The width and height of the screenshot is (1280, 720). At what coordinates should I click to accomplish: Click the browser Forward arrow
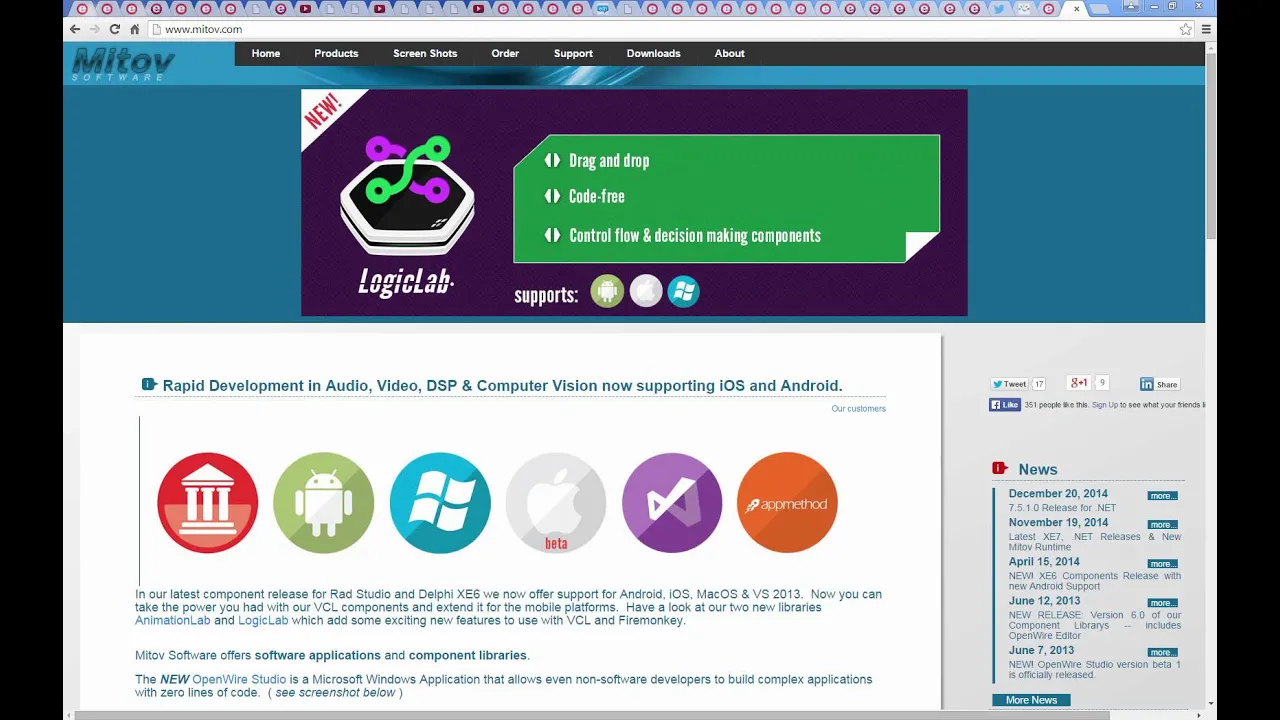coord(95,29)
